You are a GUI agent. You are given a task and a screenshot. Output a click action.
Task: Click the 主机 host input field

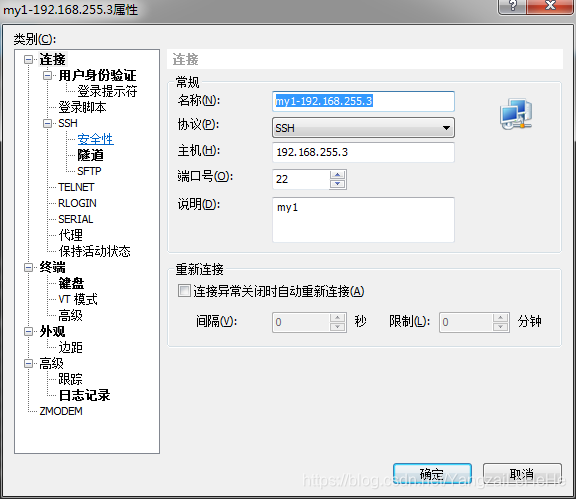363,152
